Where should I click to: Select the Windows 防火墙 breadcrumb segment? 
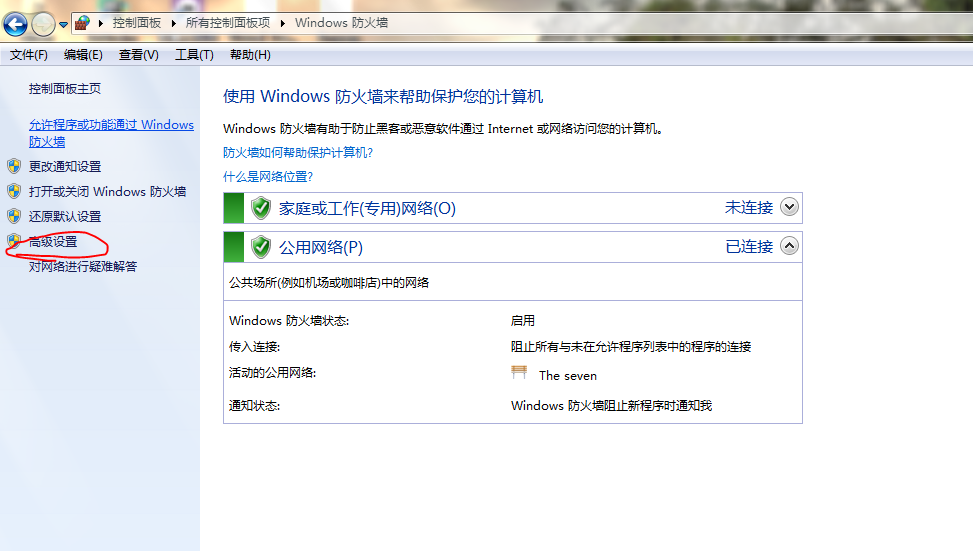point(341,23)
